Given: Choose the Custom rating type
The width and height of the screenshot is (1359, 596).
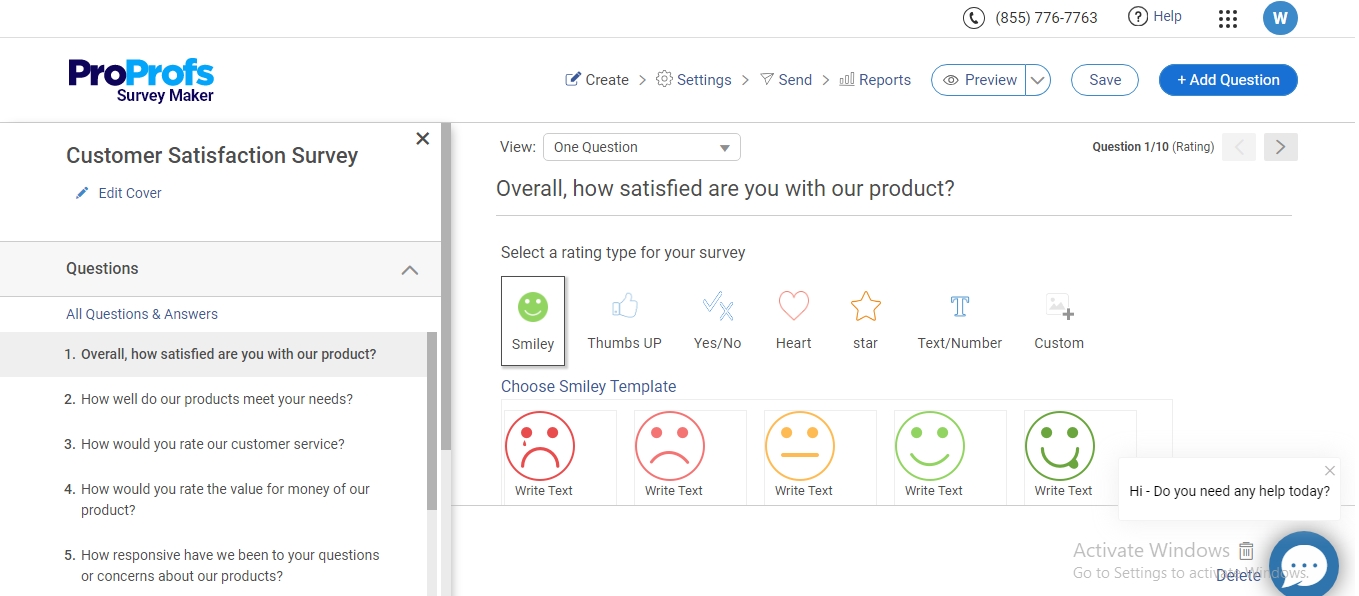Looking at the screenshot, I should tap(1058, 318).
